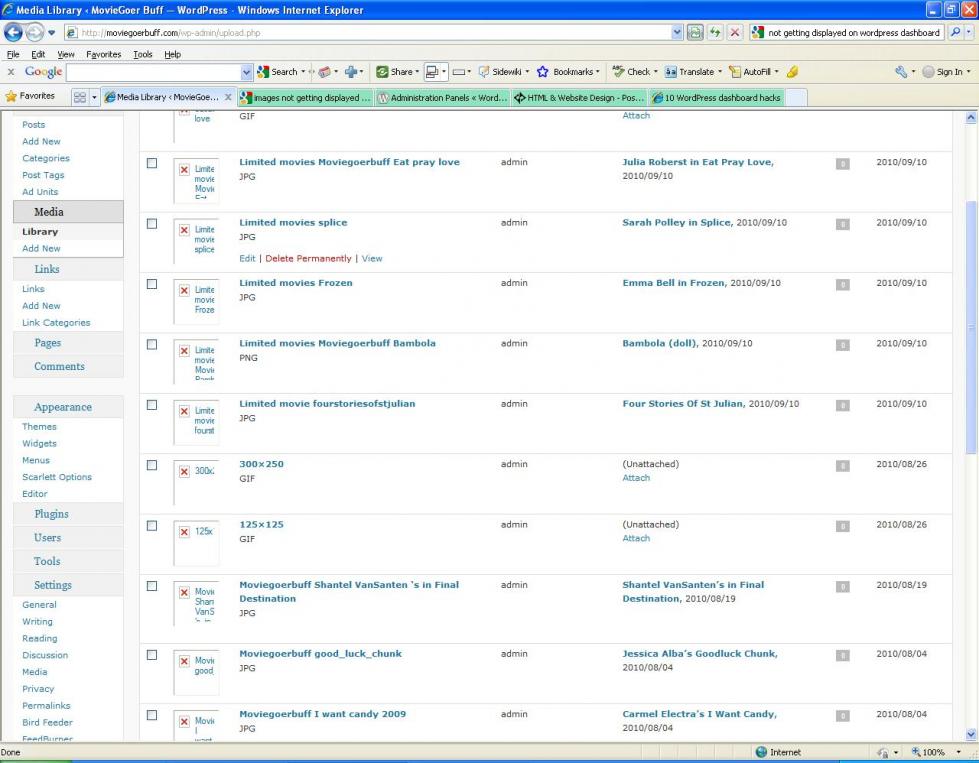The width and height of the screenshot is (979, 763).
Task: Click the Google toolbar Translate icon
Action: (x=672, y=72)
